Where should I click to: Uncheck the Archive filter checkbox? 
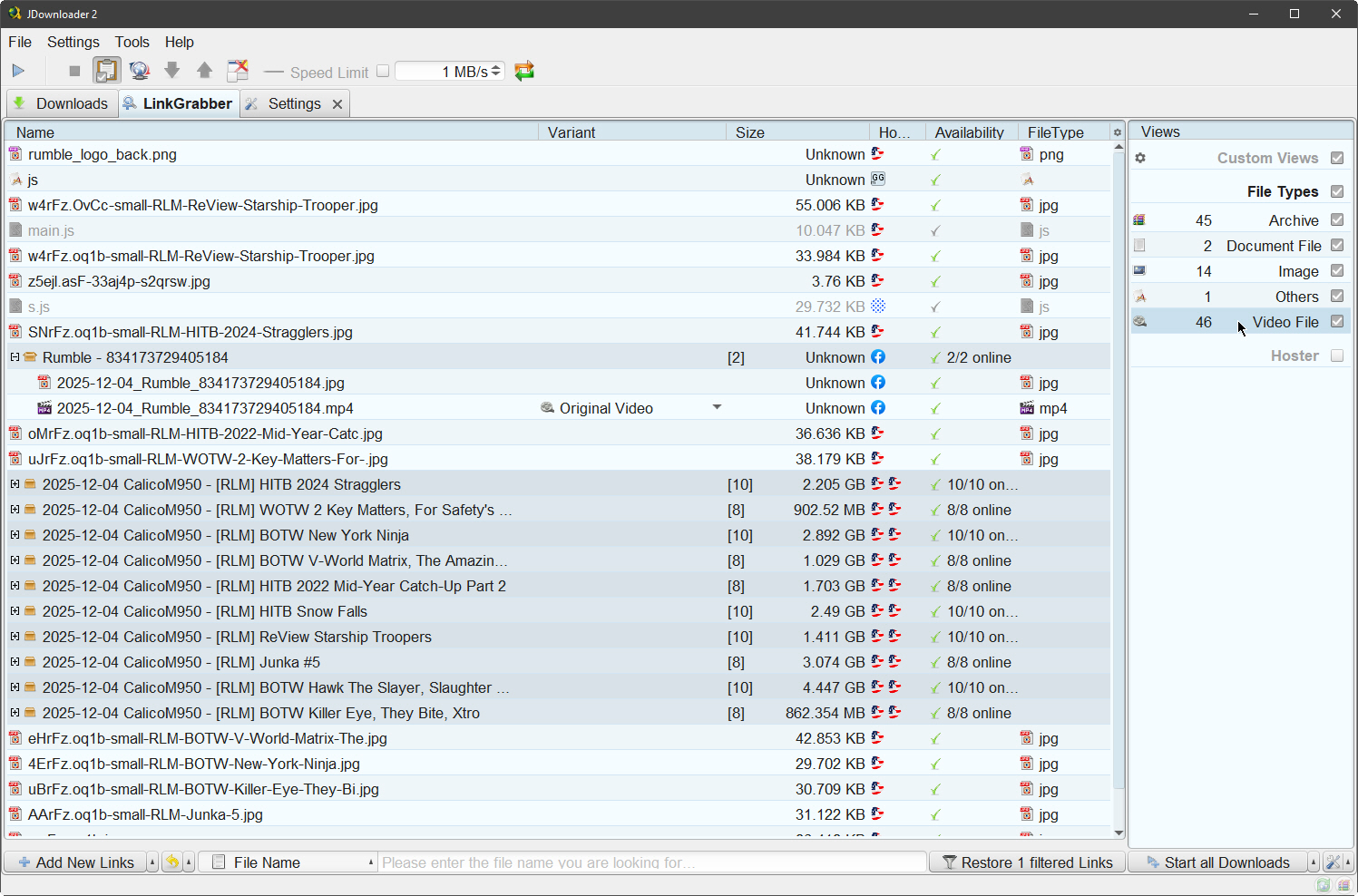(1337, 220)
